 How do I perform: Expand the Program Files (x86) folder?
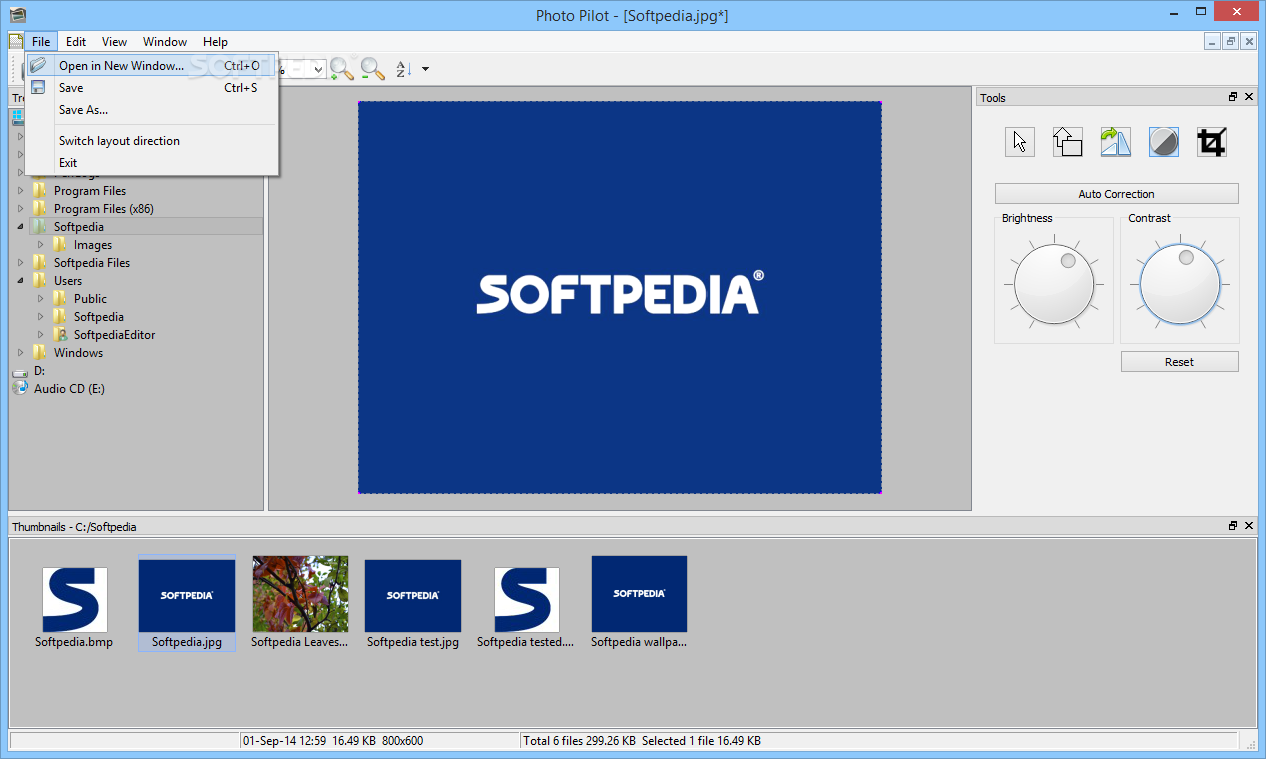click(21, 208)
